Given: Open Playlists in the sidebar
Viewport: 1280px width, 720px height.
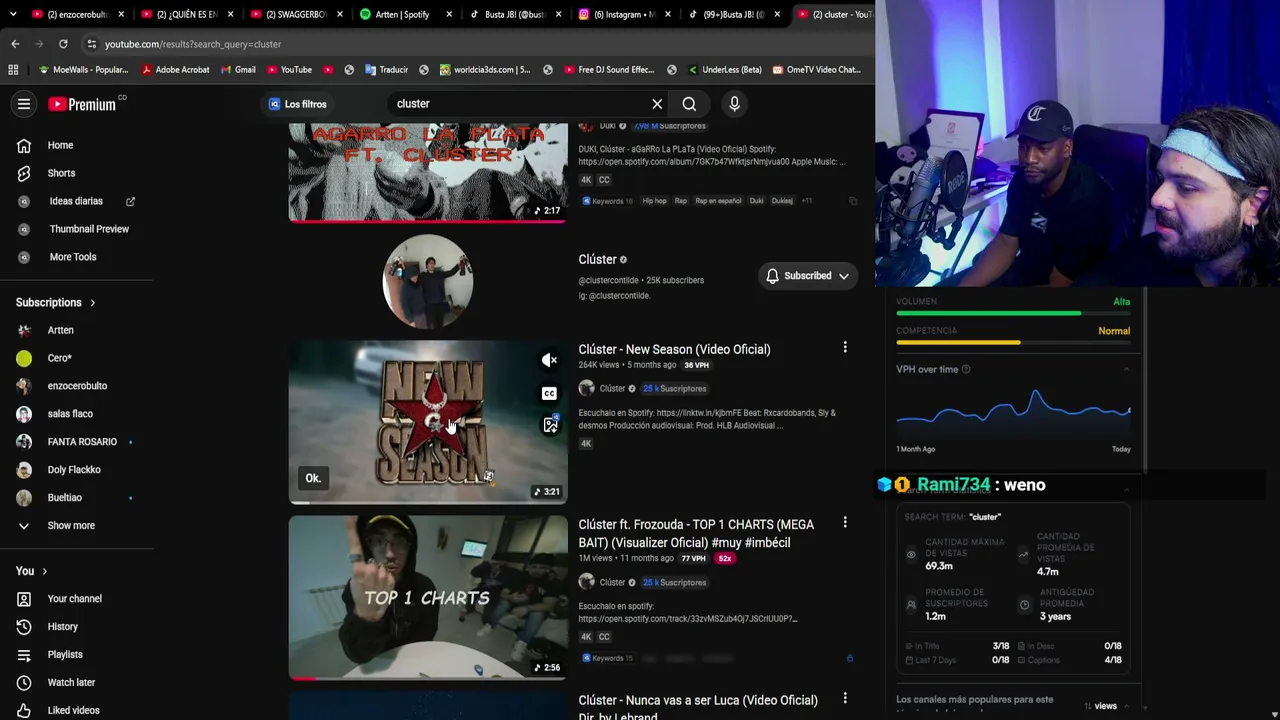Looking at the screenshot, I should 65,655.
